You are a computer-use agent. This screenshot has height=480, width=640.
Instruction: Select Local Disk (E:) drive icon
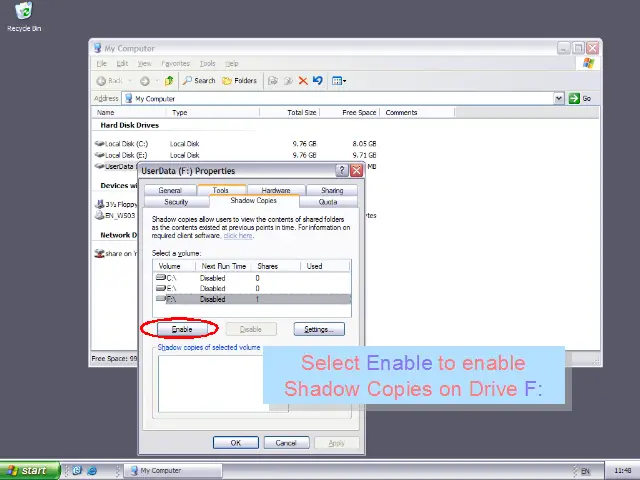pos(99,155)
